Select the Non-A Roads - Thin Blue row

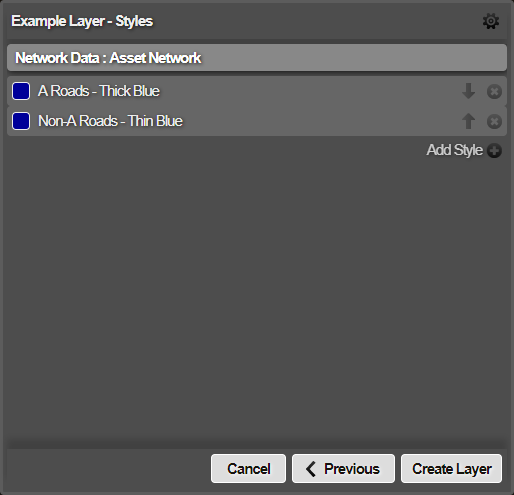click(257, 121)
